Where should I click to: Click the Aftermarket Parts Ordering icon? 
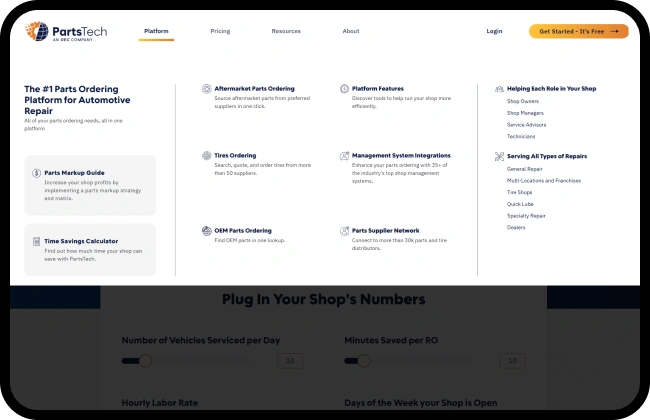206,89
